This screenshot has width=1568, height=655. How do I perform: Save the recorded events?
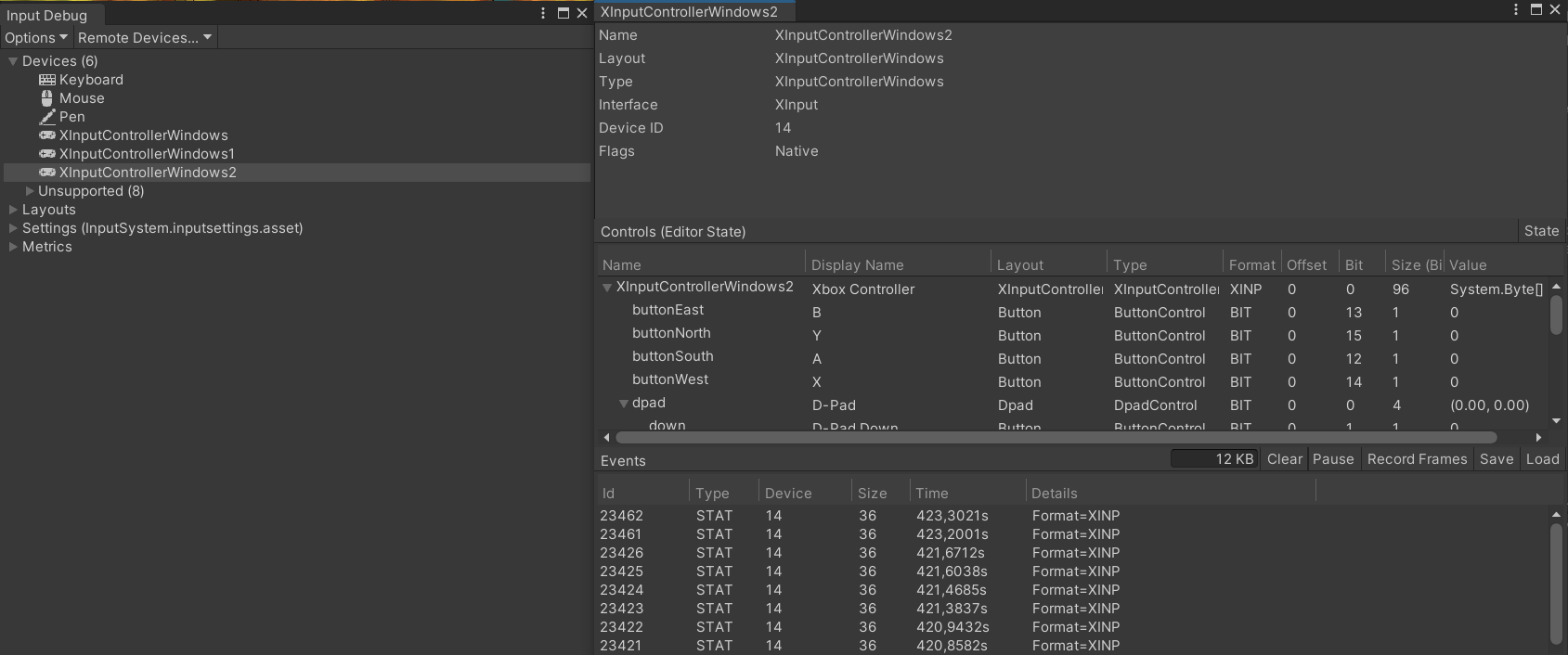point(1496,459)
